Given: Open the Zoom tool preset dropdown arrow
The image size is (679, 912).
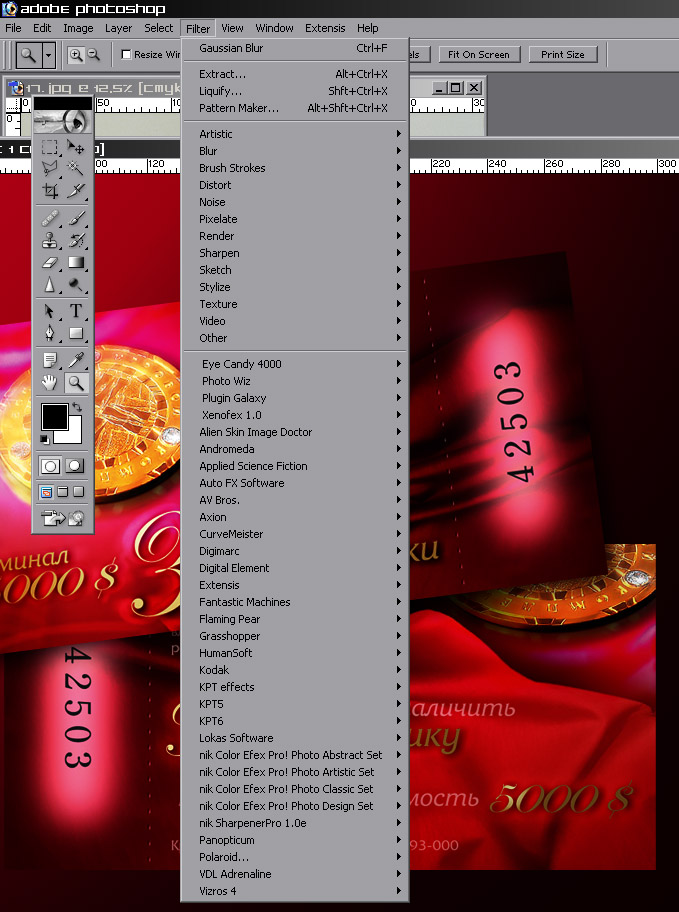Looking at the screenshot, I should 48,55.
